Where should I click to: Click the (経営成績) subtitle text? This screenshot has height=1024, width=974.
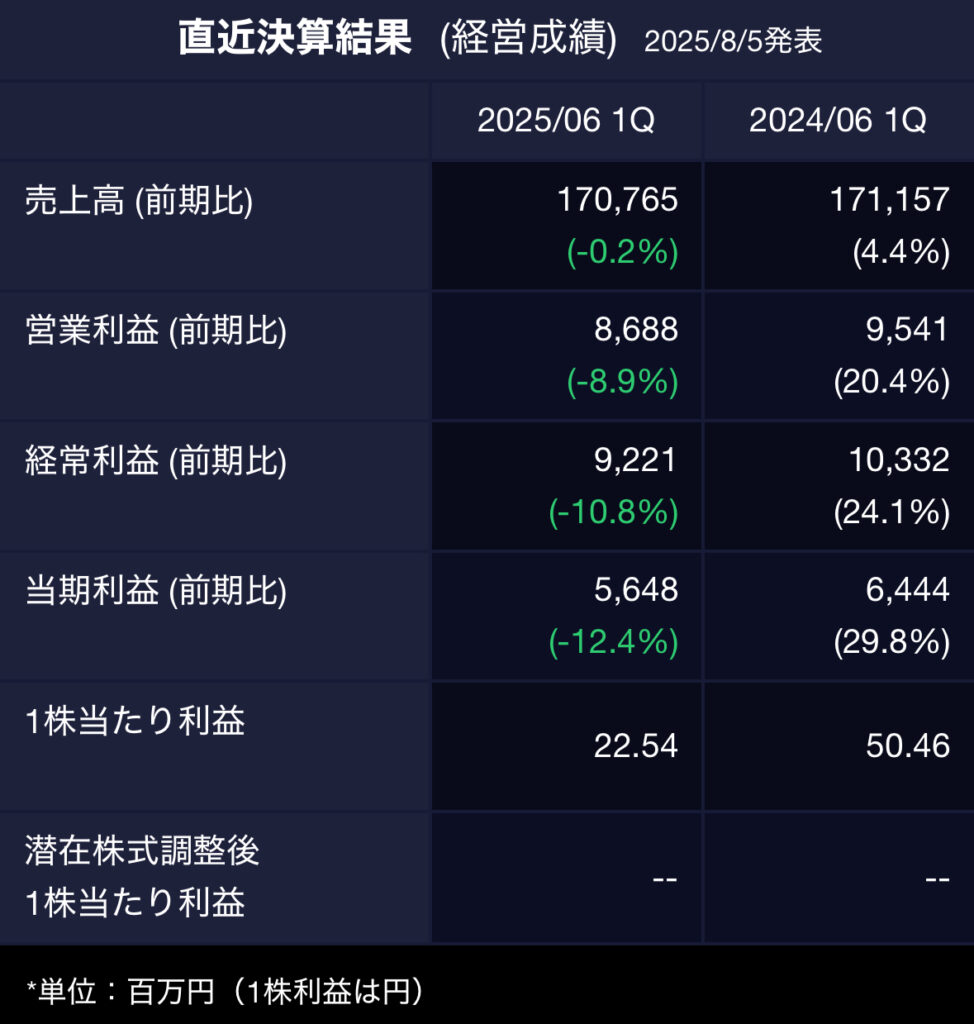528,39
